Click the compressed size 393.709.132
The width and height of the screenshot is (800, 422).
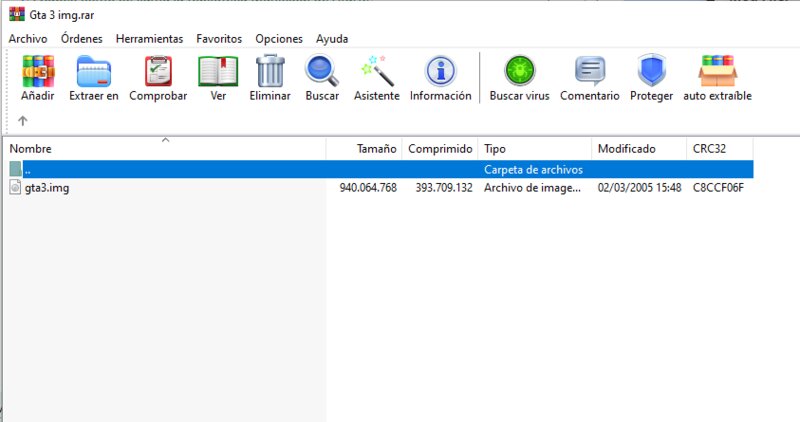444,188
